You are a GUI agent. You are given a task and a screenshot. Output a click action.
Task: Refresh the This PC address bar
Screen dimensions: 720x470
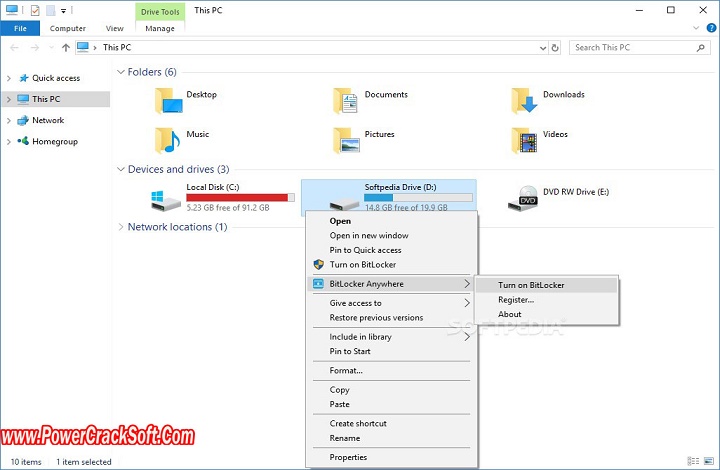click(x=555, y=47)
